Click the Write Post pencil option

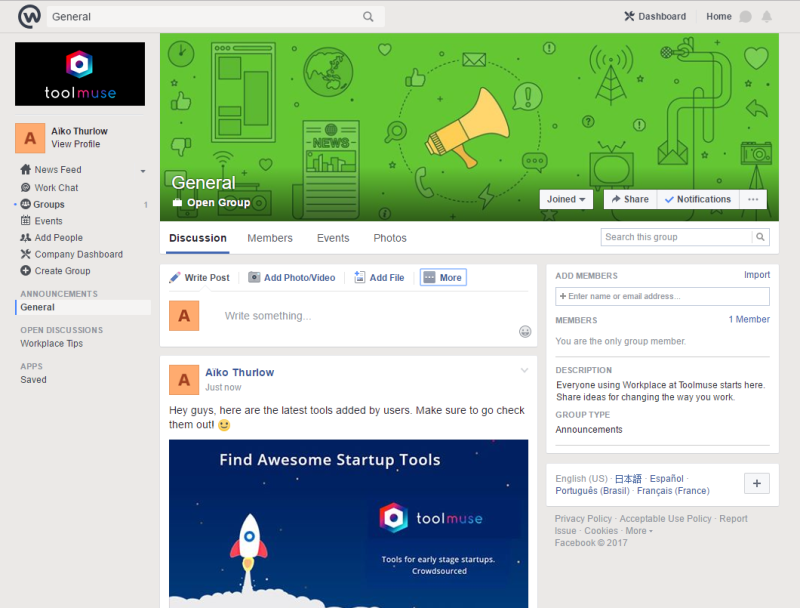point(199,277)
